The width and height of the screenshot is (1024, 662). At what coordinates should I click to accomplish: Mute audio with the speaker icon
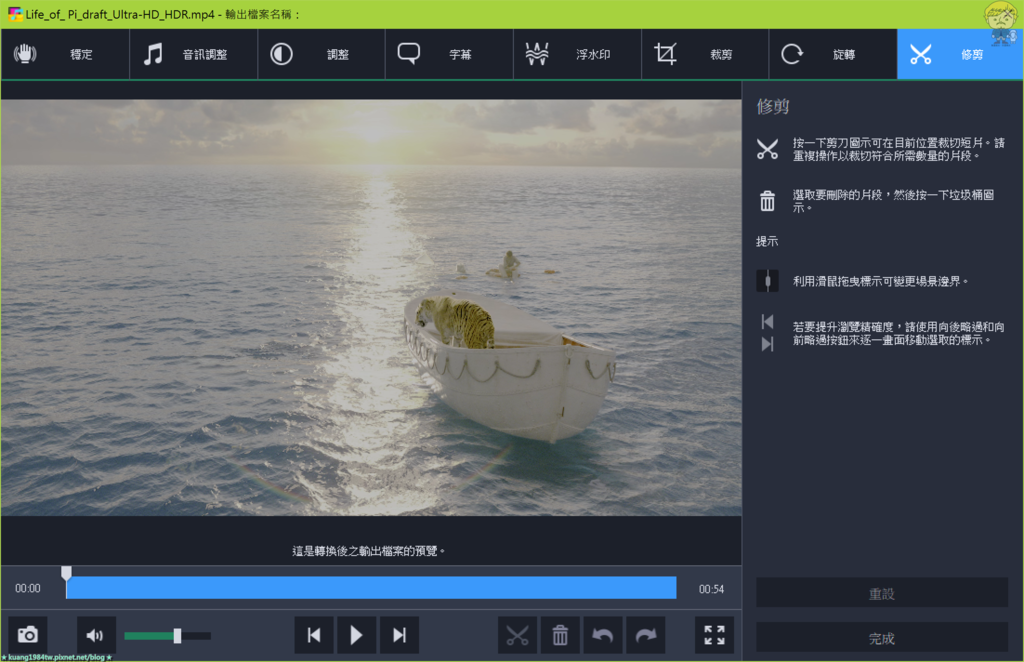(95, 635)
